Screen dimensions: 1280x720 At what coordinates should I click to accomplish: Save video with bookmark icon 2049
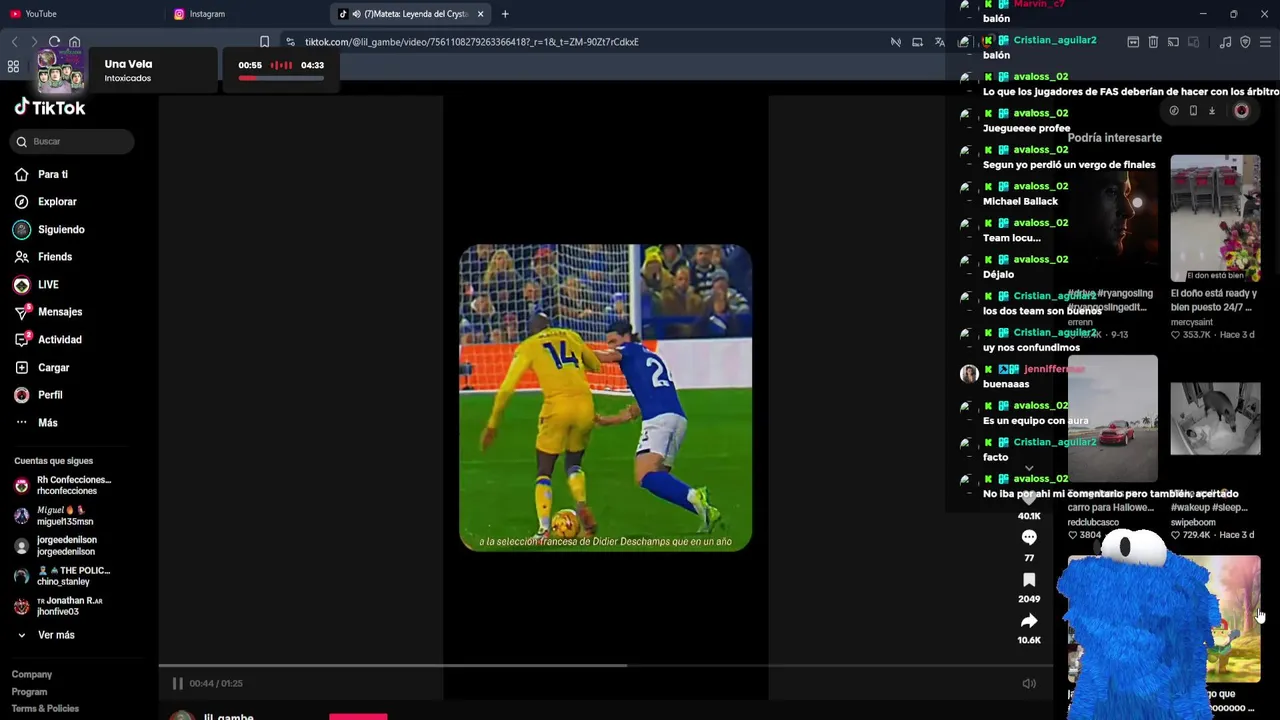click(x=1029, y=580)
